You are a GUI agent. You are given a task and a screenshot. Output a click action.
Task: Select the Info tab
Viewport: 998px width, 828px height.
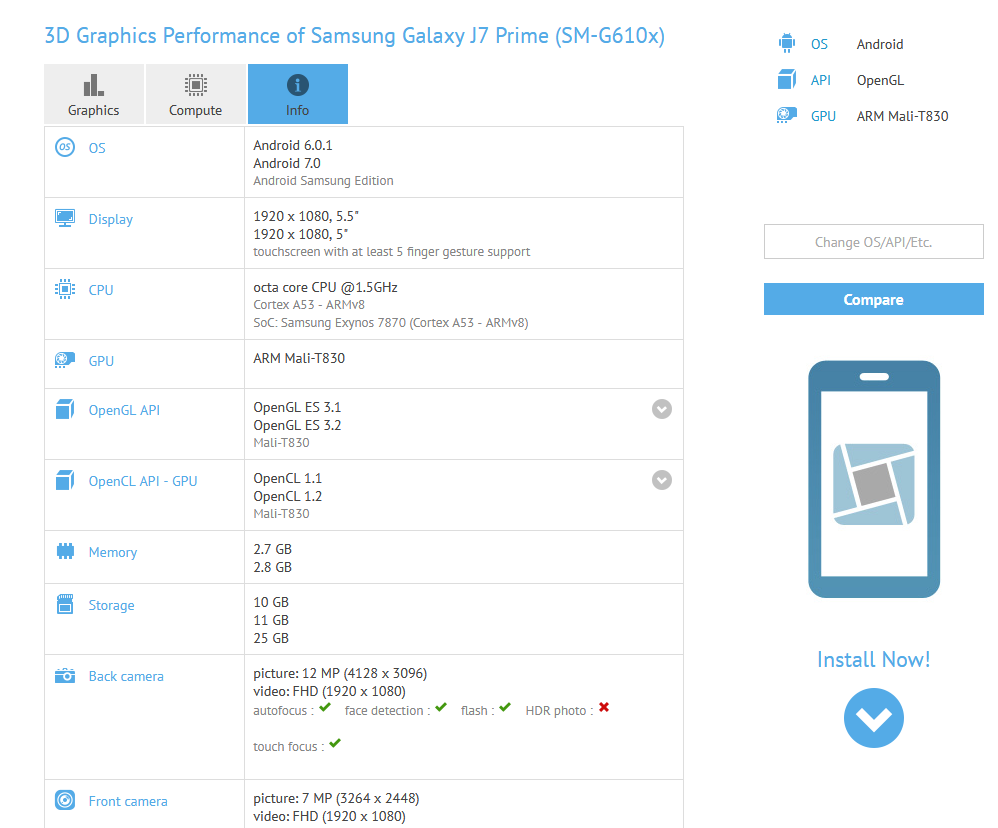point(297,94)
